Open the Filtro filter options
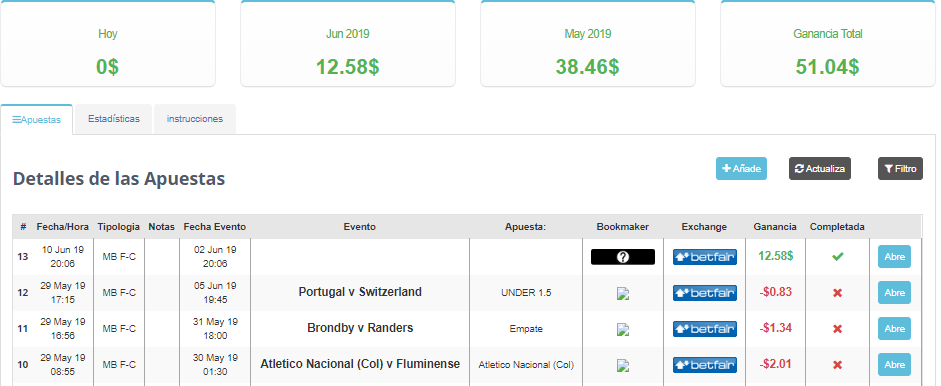This screenshot has width=941, height=386. click(x=900, y=169)
